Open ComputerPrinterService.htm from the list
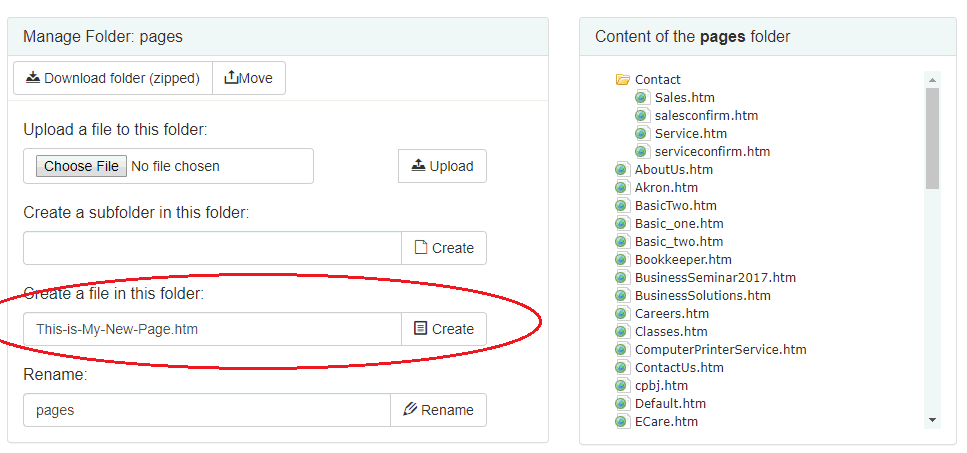Viewport: 967px width, 453px height. pyautogui.click(x=720, y=350)
